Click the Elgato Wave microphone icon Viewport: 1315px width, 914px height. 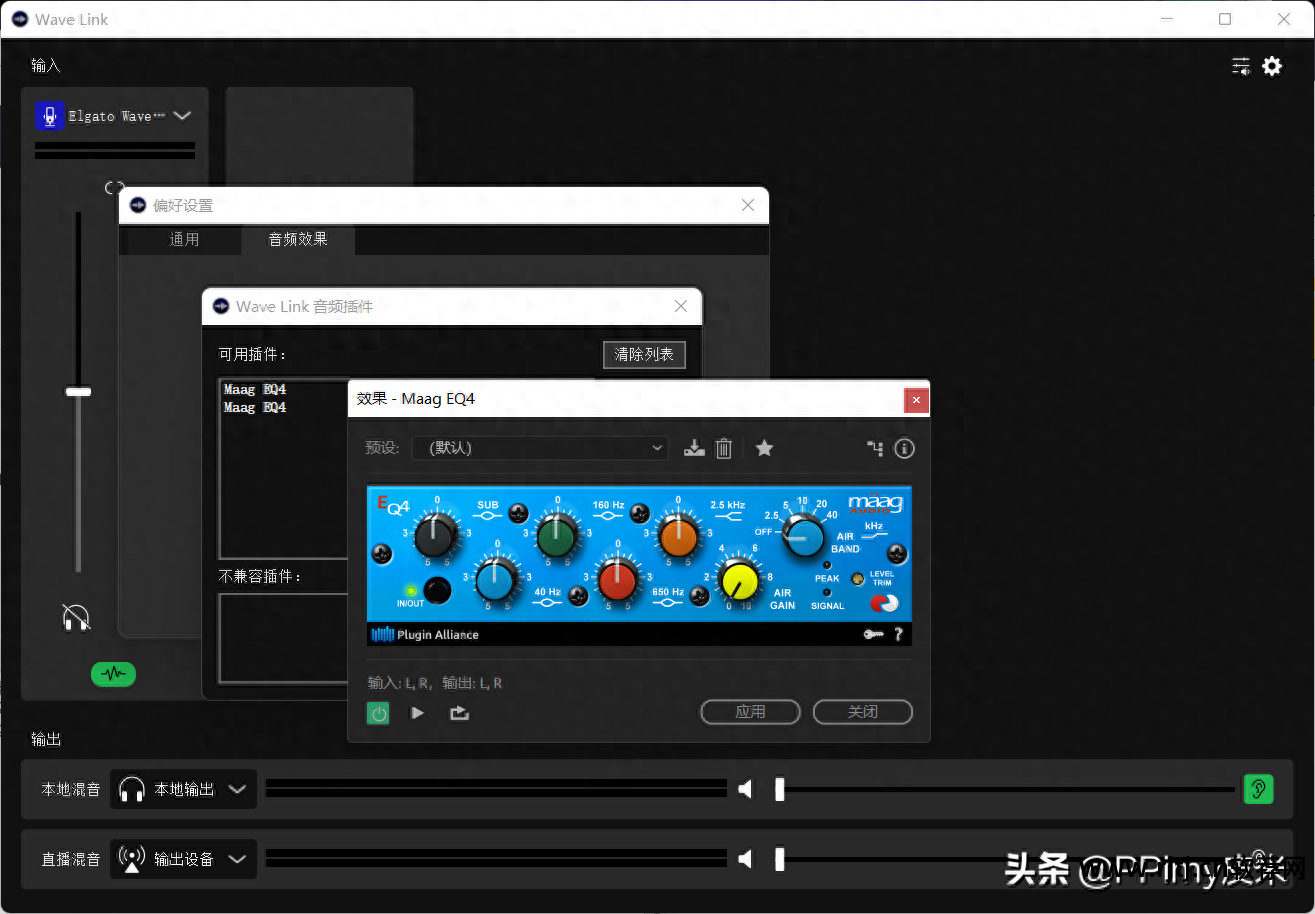50,116
